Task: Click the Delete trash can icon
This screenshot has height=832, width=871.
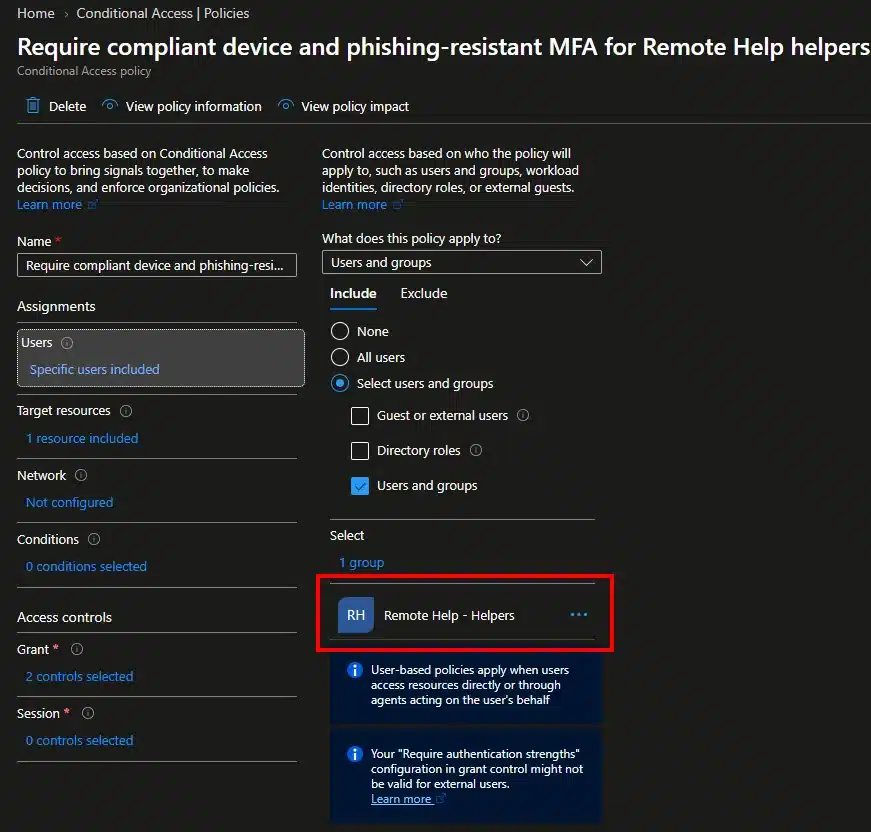Action: (33, 106)
